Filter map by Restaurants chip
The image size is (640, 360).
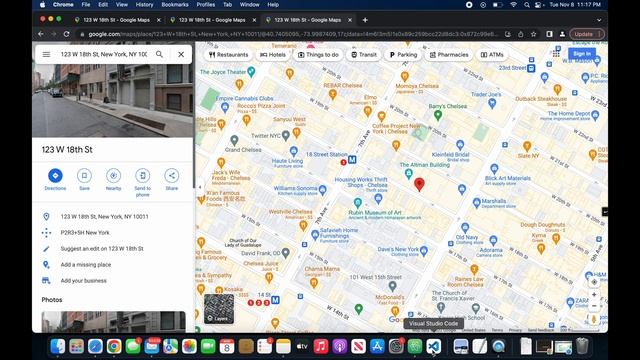point(228,55)
